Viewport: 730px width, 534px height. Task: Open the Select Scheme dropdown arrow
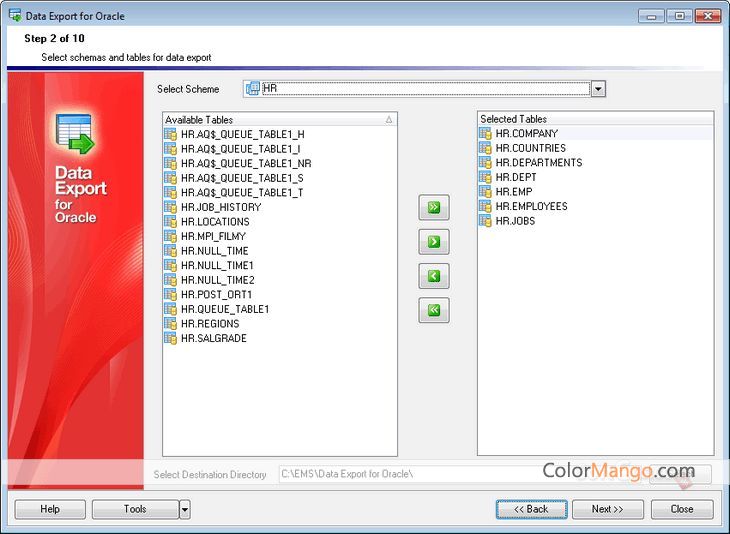coord(598,88)
